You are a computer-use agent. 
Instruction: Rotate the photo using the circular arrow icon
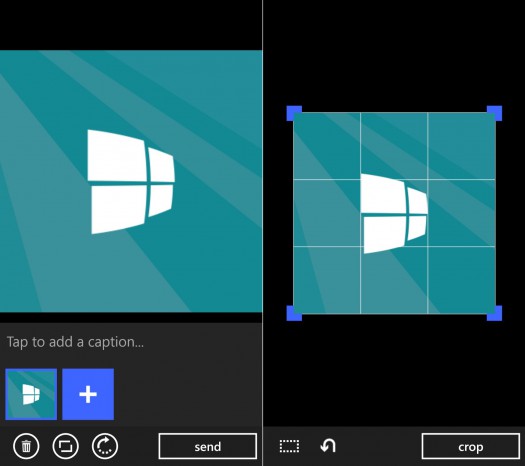(x=105, y=446)
